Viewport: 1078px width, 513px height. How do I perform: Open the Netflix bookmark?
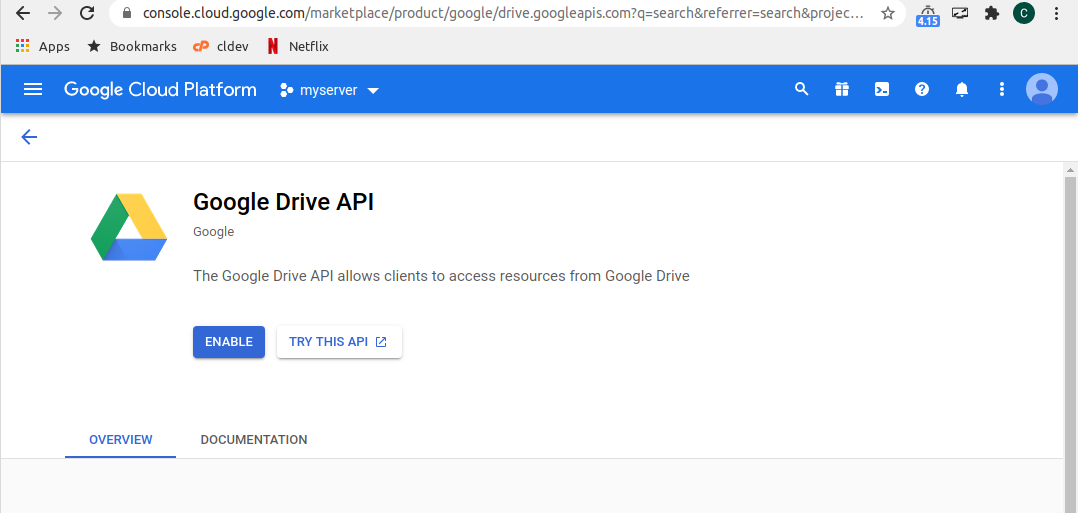point(298,46)
